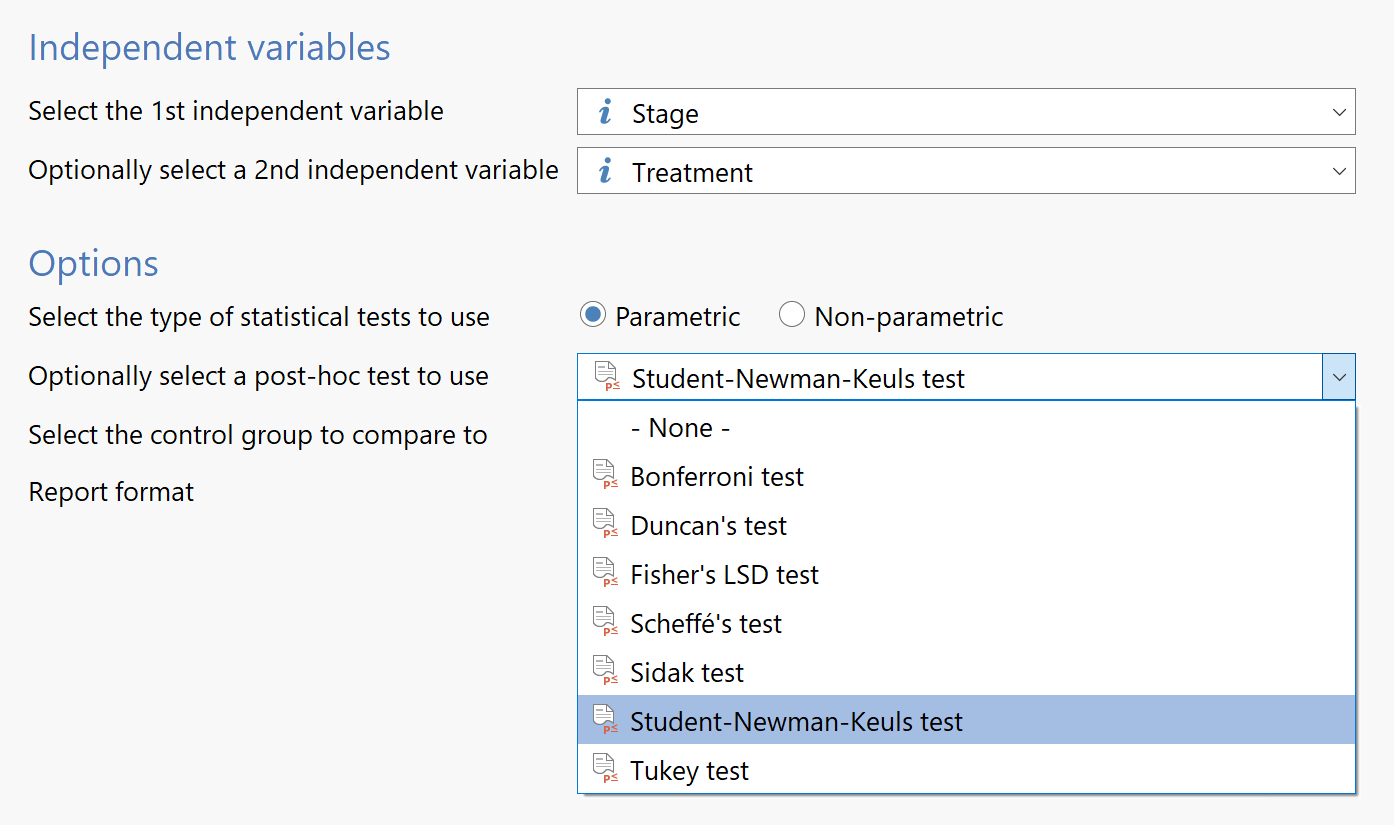
Task: Choose Student-Newman-Keuls test in the list
Action: tap(966, 721)
